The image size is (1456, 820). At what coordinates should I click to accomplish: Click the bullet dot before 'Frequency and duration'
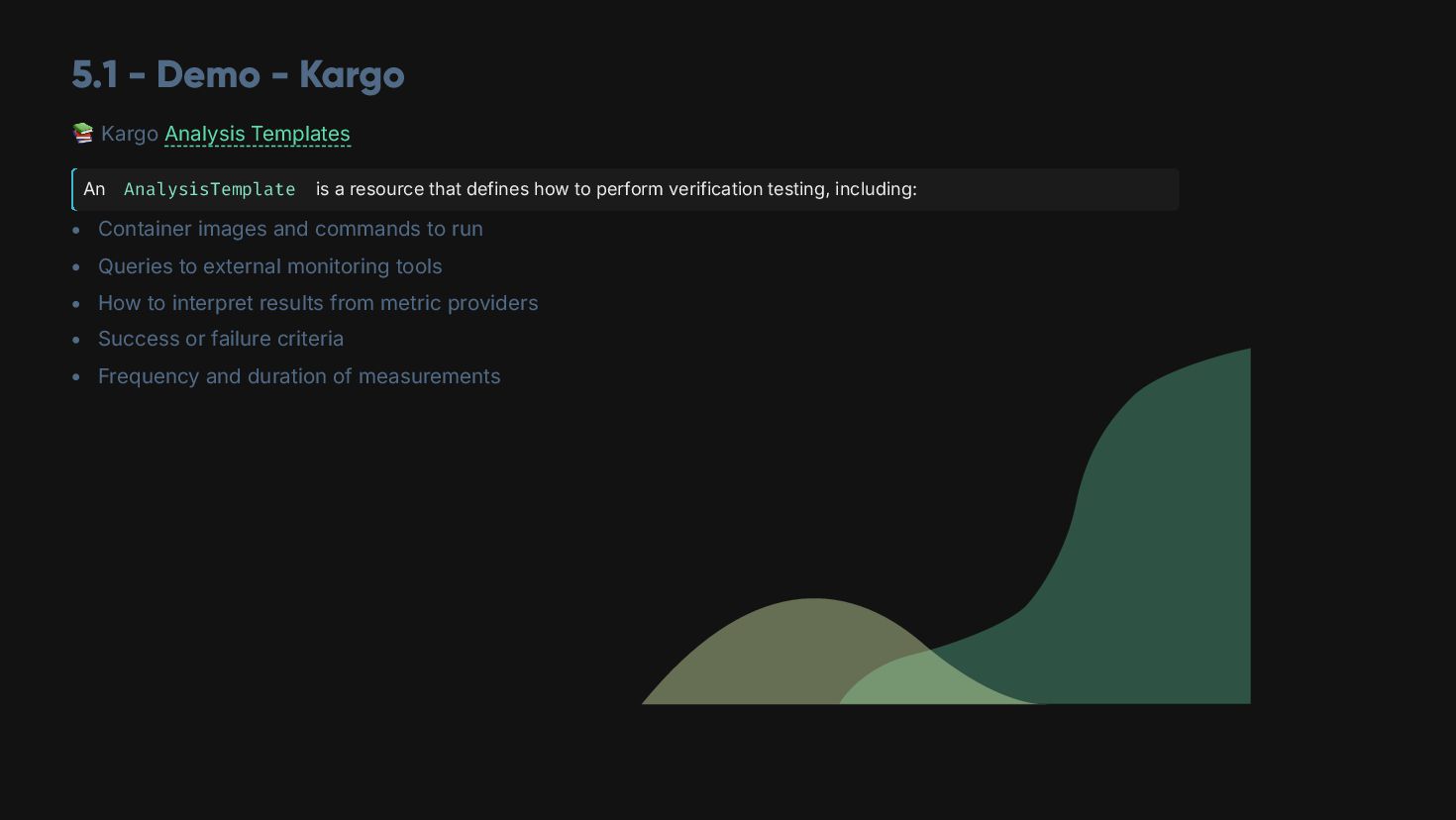(x=76, y=377)
